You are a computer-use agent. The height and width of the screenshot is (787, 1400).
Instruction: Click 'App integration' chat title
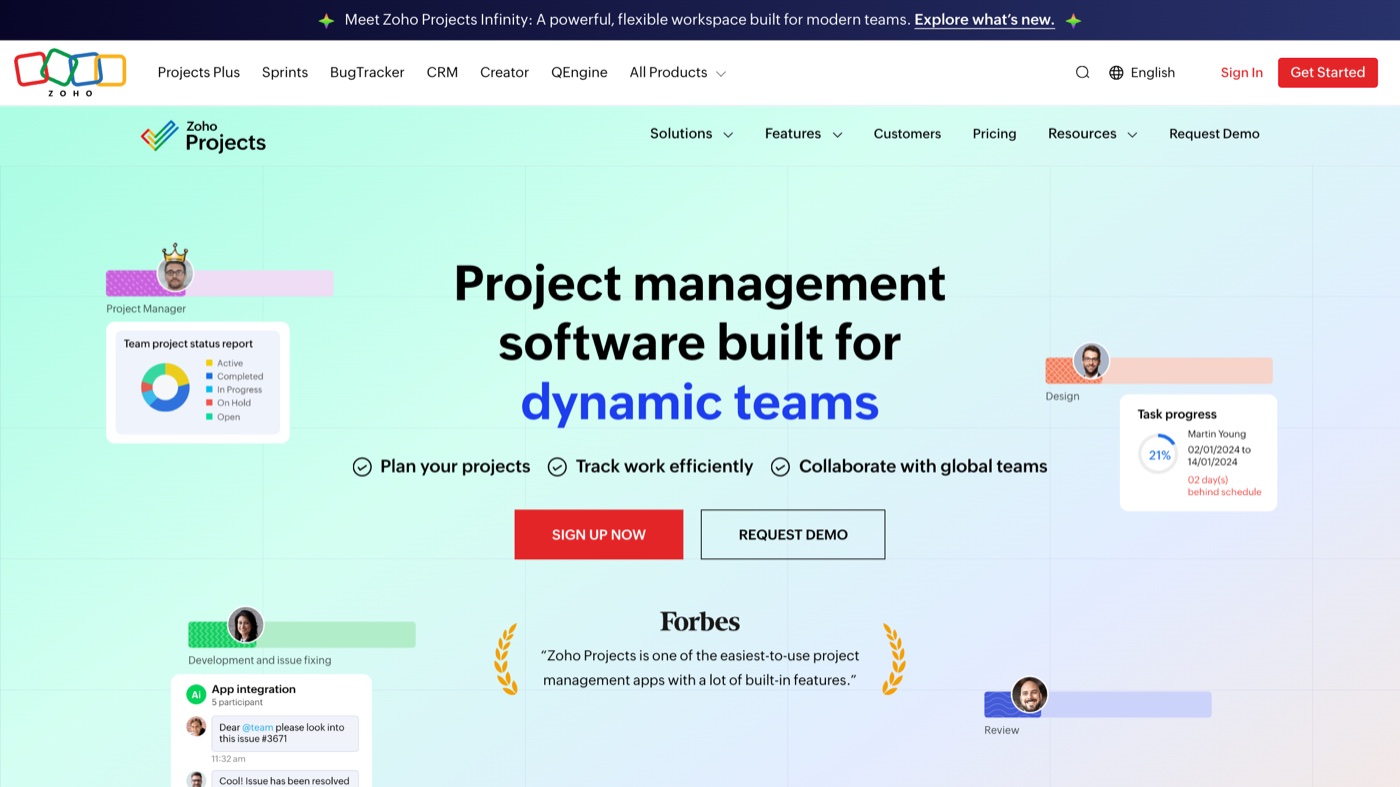(253, 689)
